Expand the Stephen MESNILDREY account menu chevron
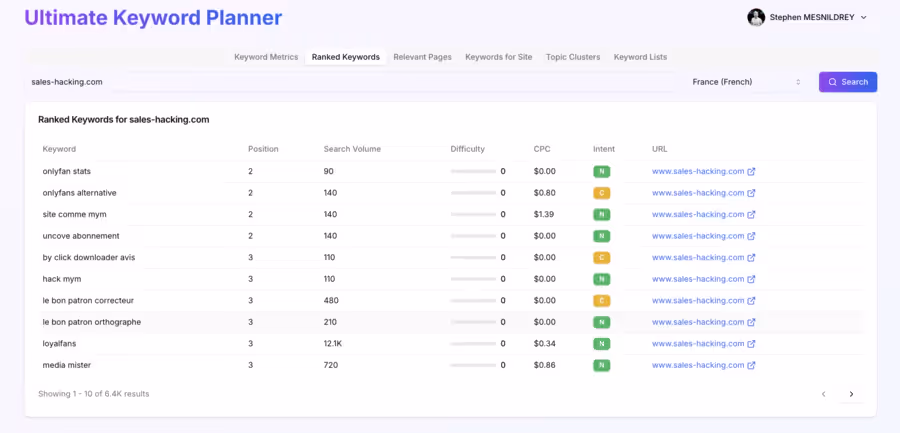 pos(863,18)
